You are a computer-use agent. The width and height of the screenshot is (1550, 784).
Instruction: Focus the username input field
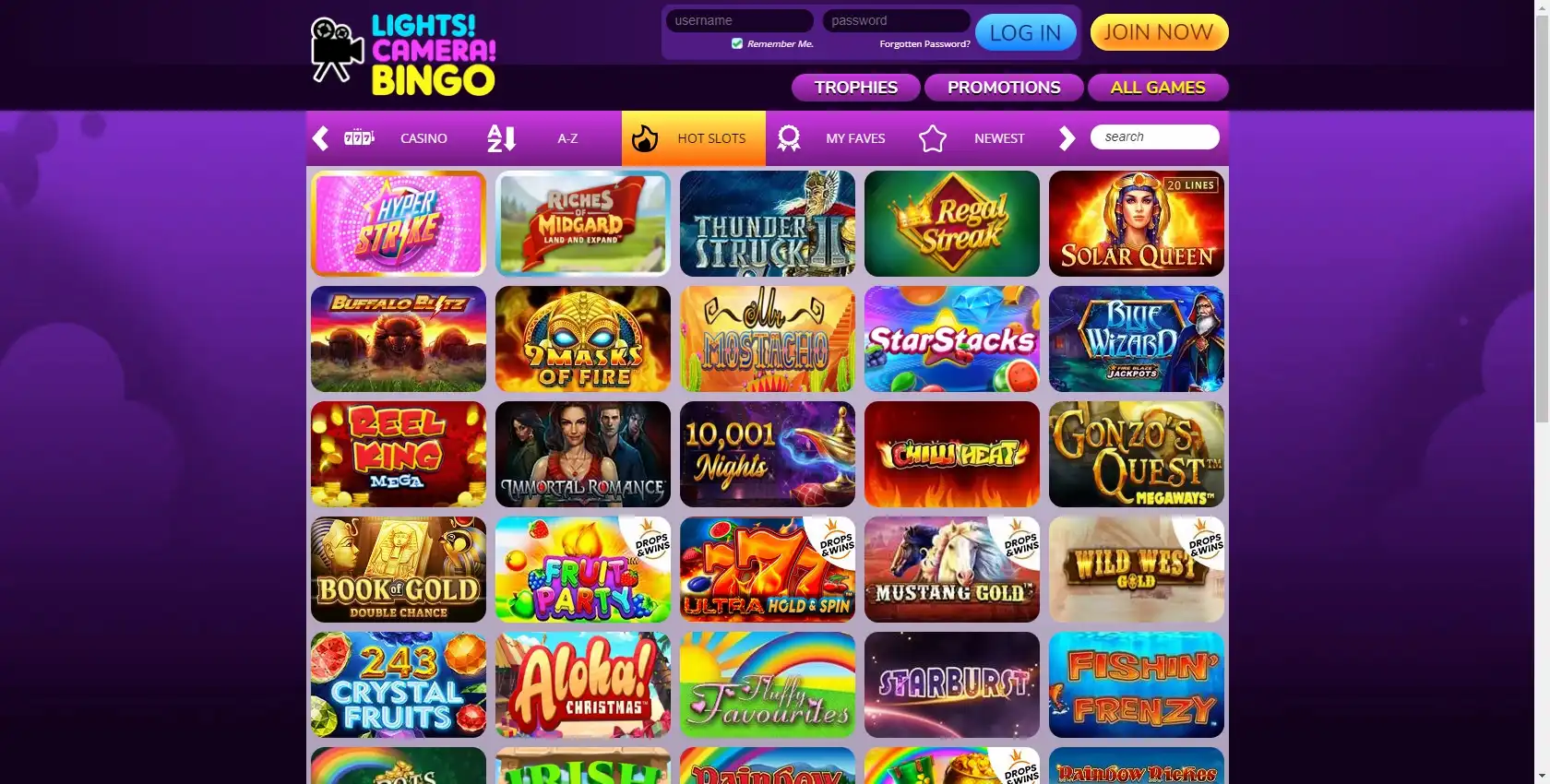pos(739,20)
